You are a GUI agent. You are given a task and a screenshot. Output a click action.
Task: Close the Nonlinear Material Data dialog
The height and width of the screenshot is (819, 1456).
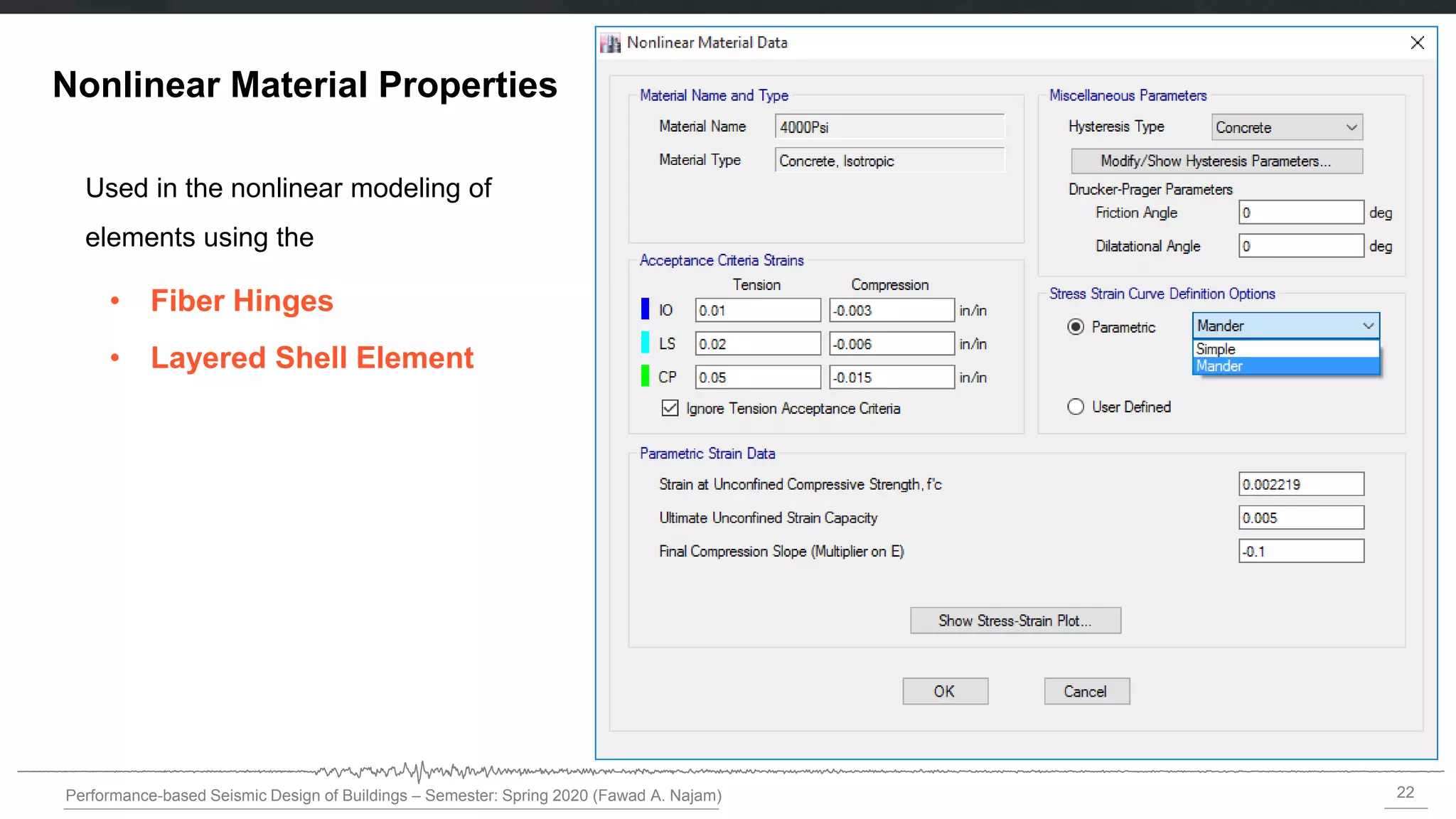point(1417,43)
